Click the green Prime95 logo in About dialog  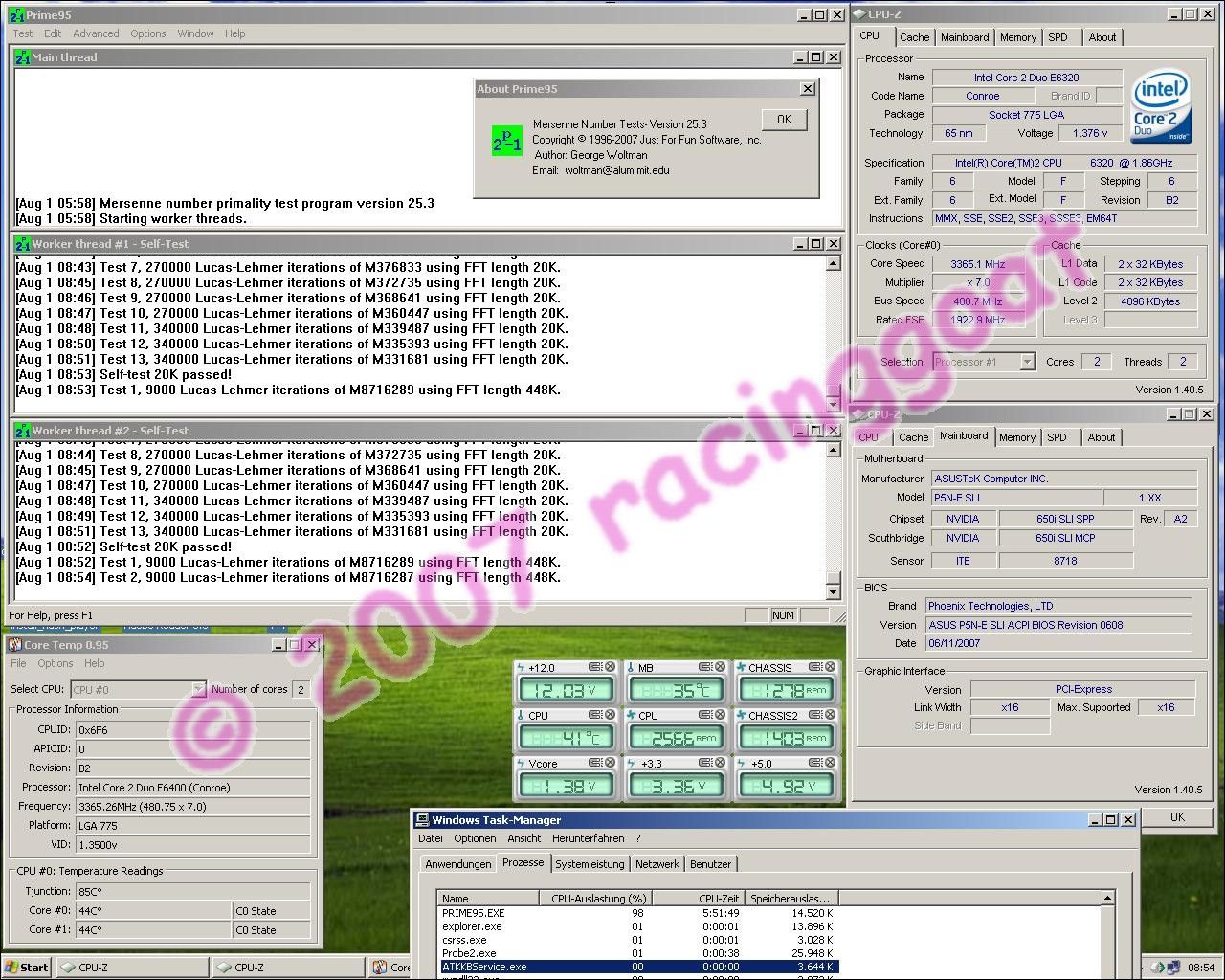507,141
